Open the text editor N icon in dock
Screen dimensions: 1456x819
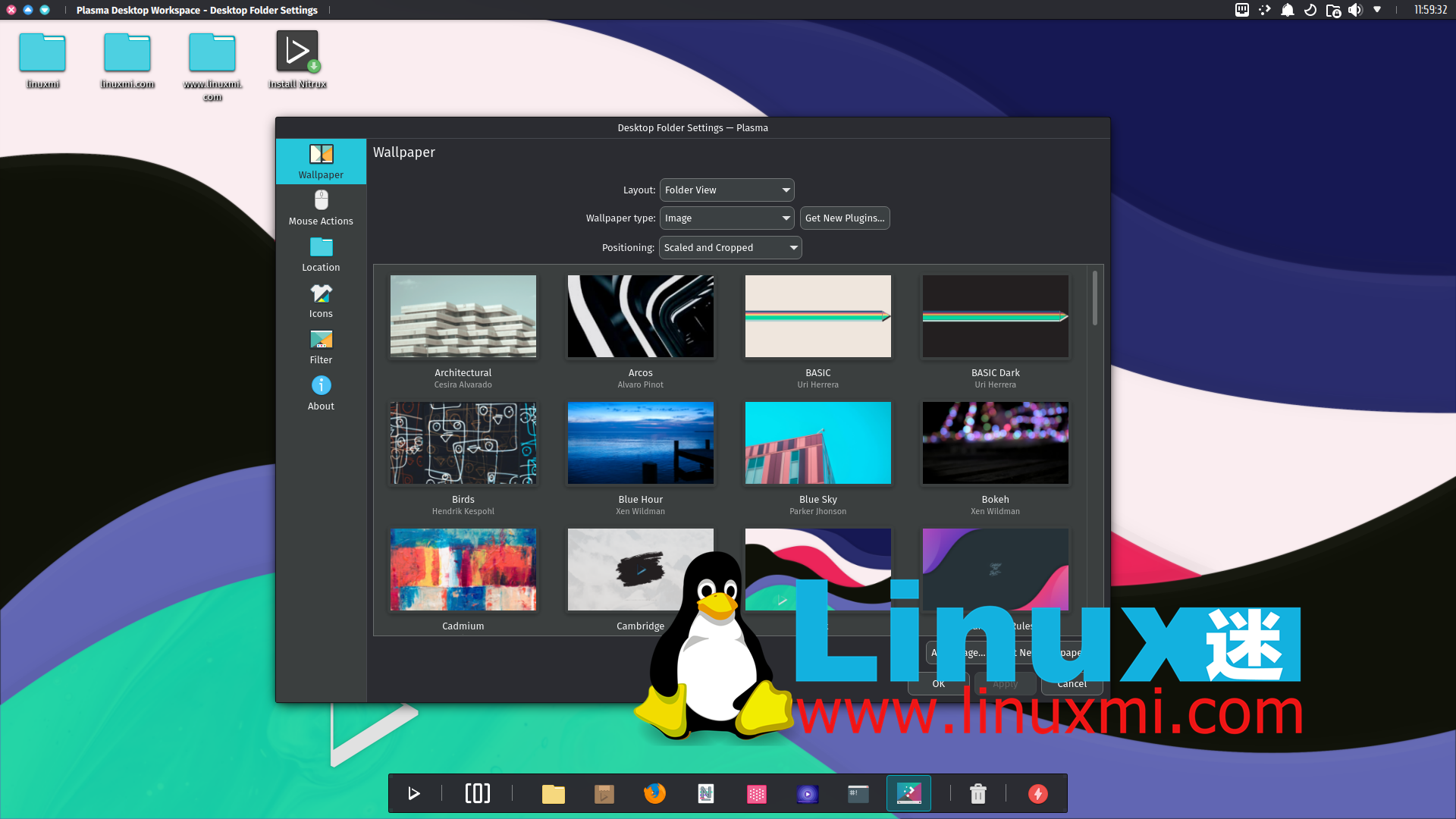705,793
